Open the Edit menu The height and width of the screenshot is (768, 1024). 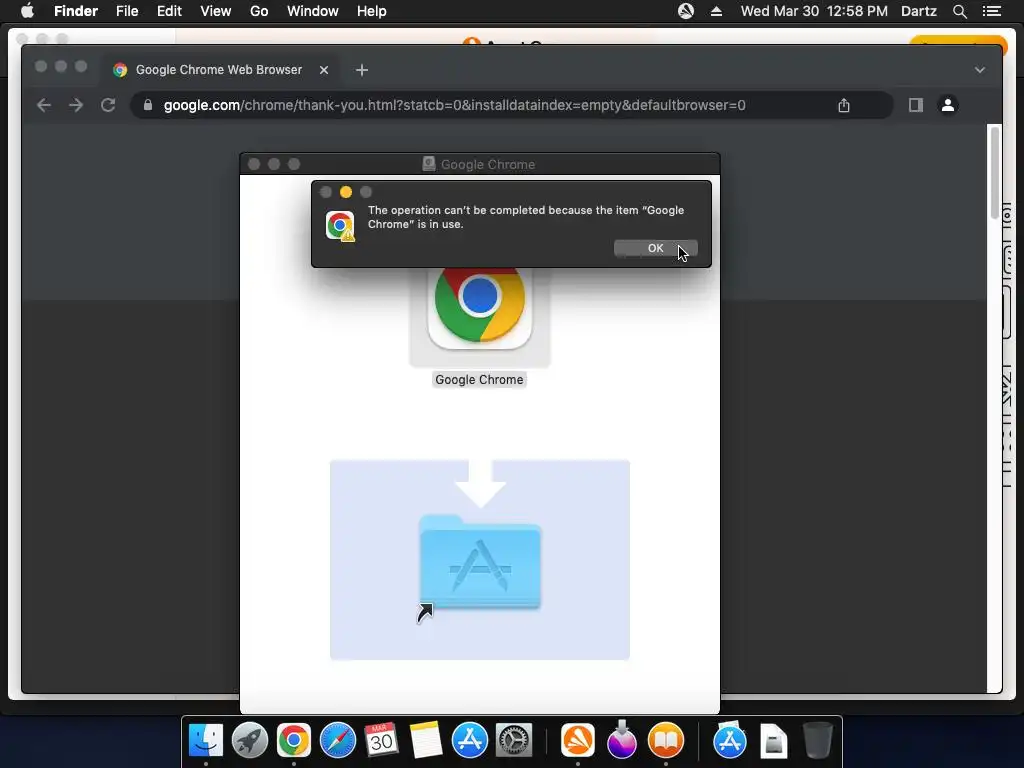169,11
